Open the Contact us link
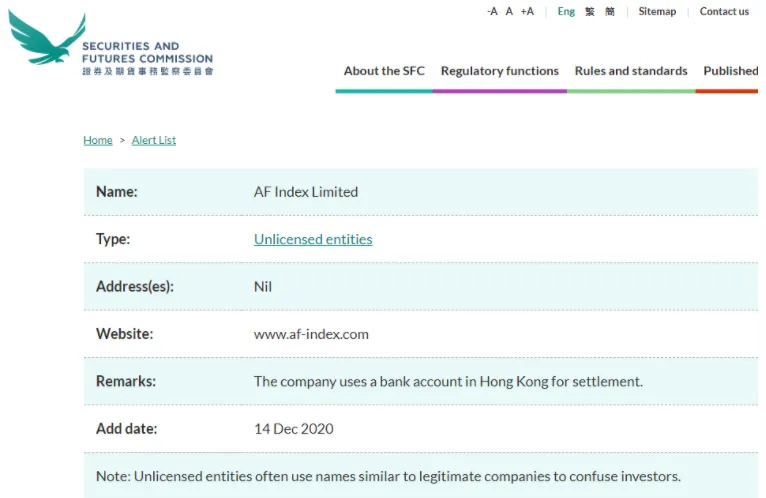 point(724,11)
